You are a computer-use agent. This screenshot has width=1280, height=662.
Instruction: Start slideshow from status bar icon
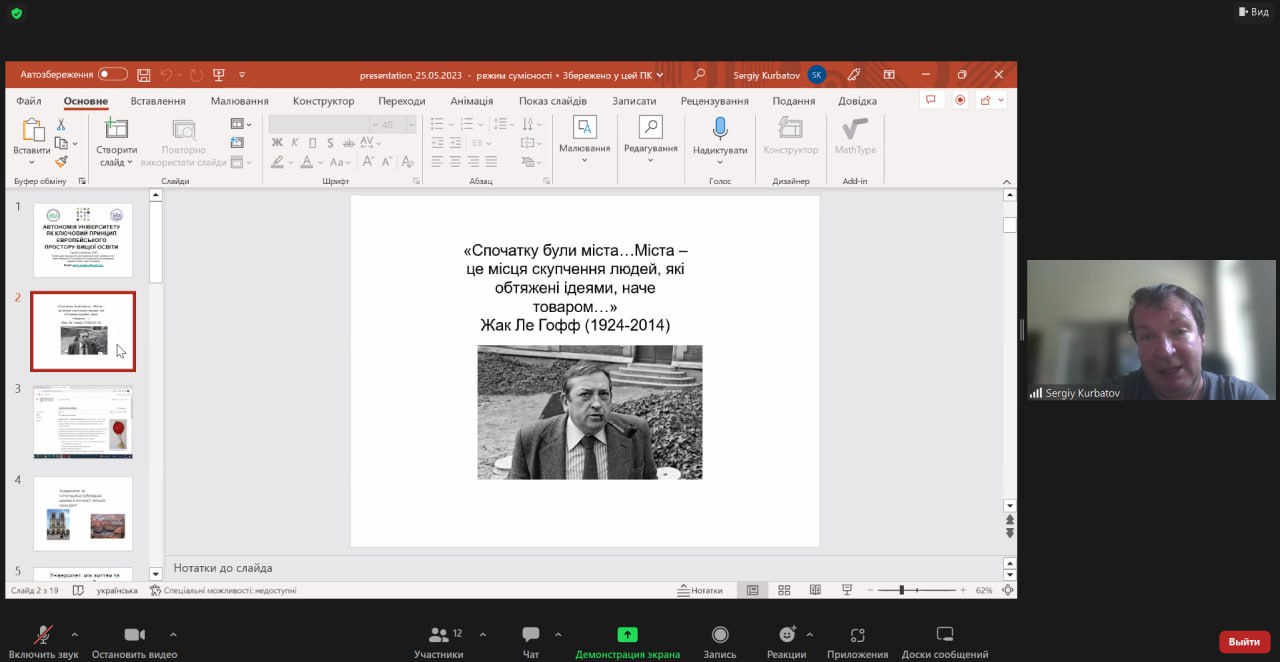(847, 590)
